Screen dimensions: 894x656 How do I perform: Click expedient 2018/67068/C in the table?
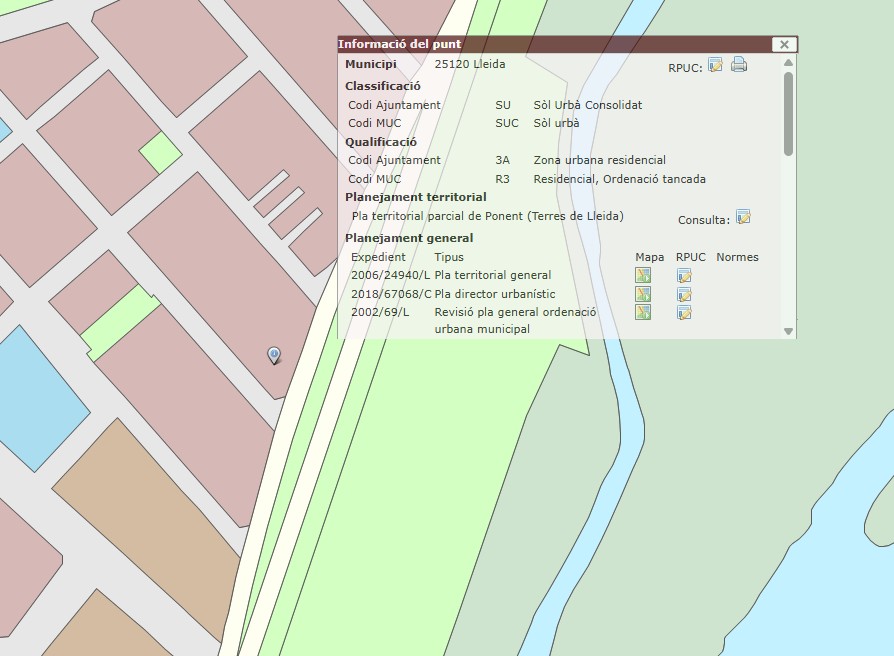pos(390,294)
